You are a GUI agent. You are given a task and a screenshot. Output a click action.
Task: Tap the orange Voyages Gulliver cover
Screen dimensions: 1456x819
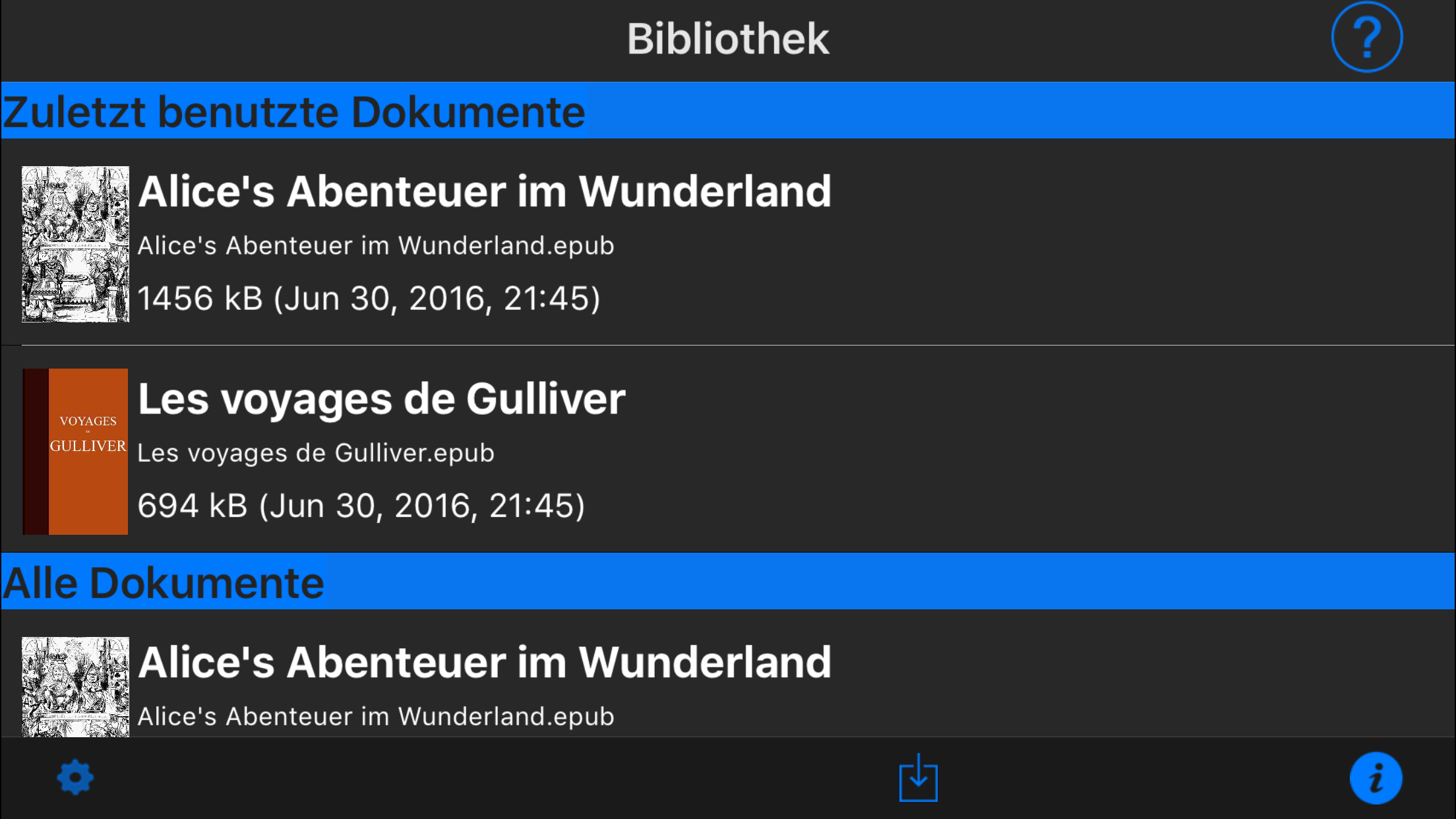click(x=75, y=451)
